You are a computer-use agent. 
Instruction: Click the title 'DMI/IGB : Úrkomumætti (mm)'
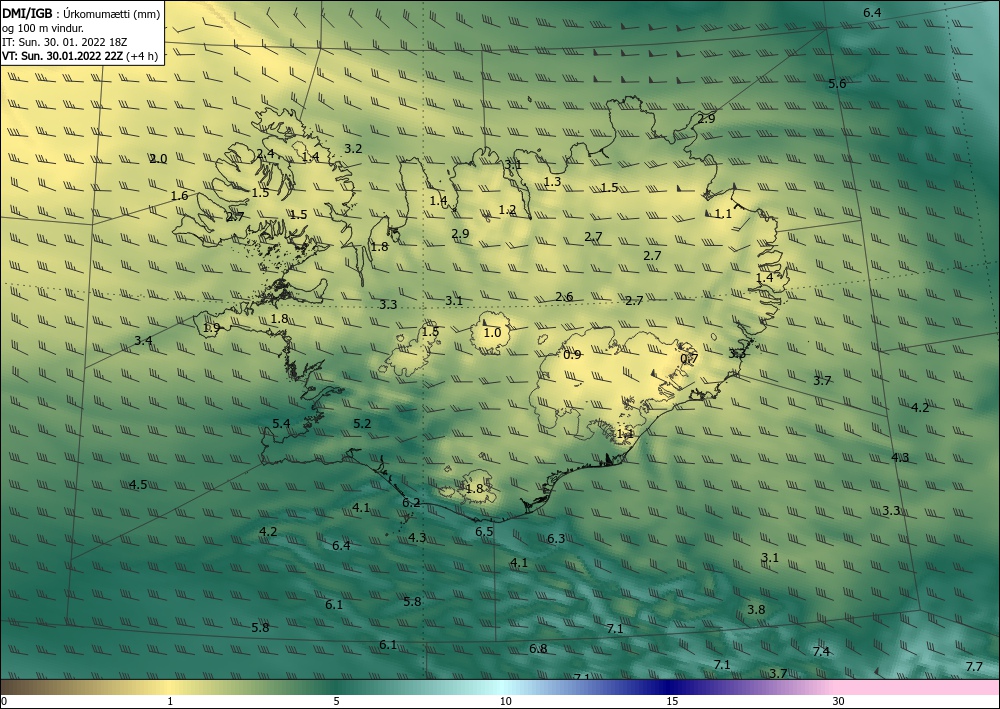(81, 13)
